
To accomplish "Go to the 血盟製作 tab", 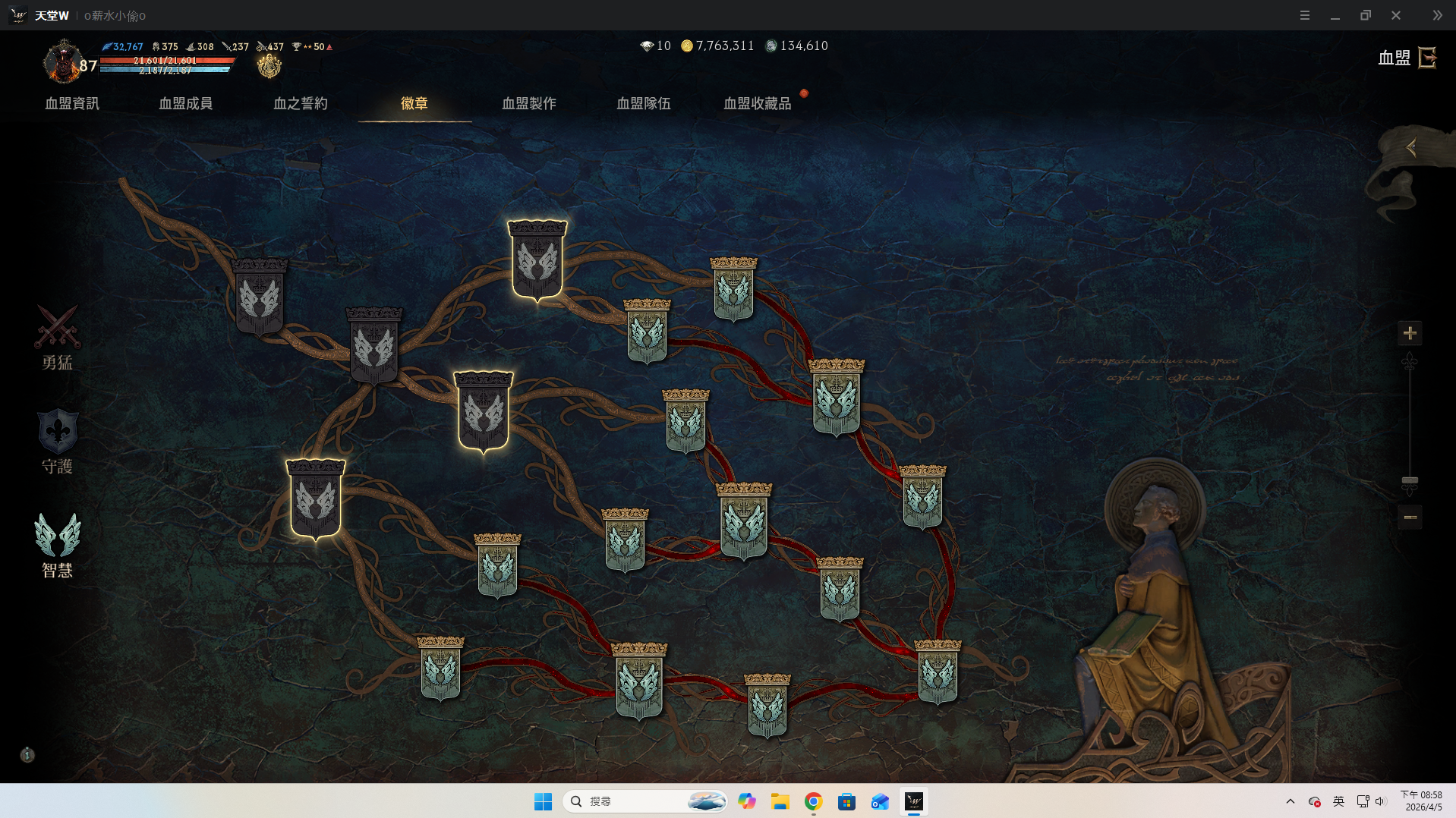I will point(528,103).
